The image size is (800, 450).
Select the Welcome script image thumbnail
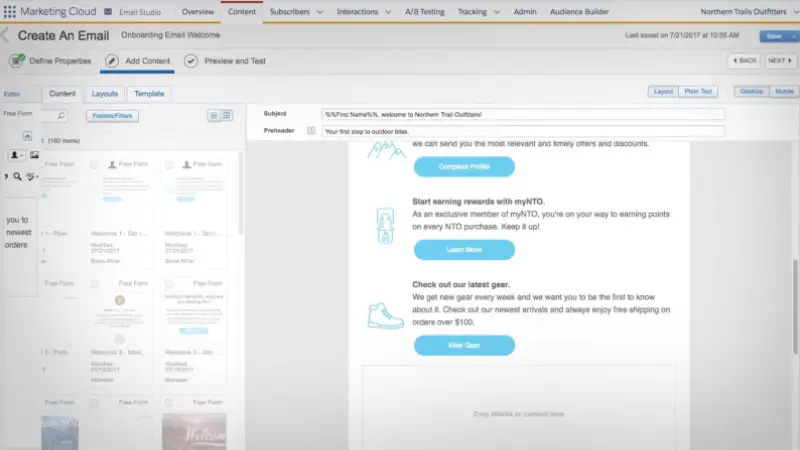(x=194, y=431)
